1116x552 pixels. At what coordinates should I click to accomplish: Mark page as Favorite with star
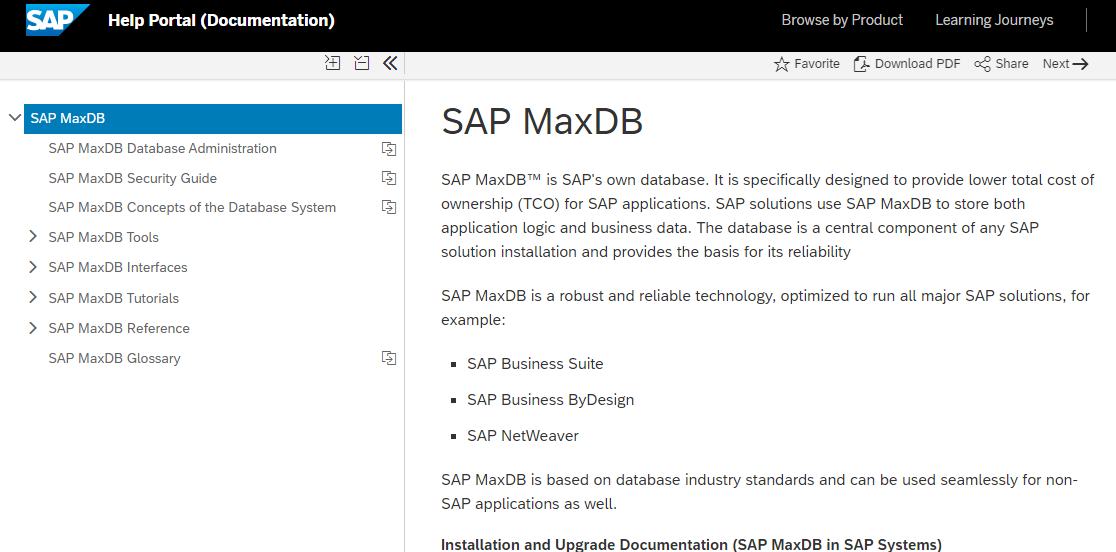(806, 64)
